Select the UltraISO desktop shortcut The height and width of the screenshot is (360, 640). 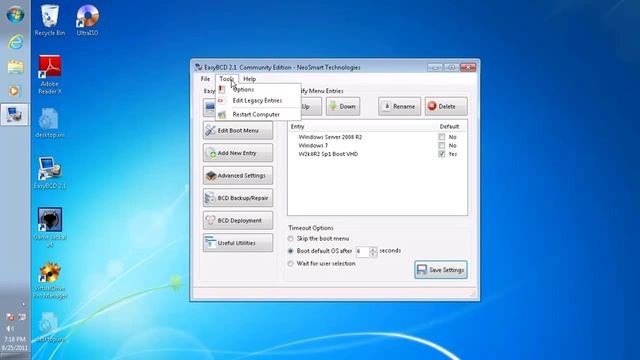coord(87,20)
